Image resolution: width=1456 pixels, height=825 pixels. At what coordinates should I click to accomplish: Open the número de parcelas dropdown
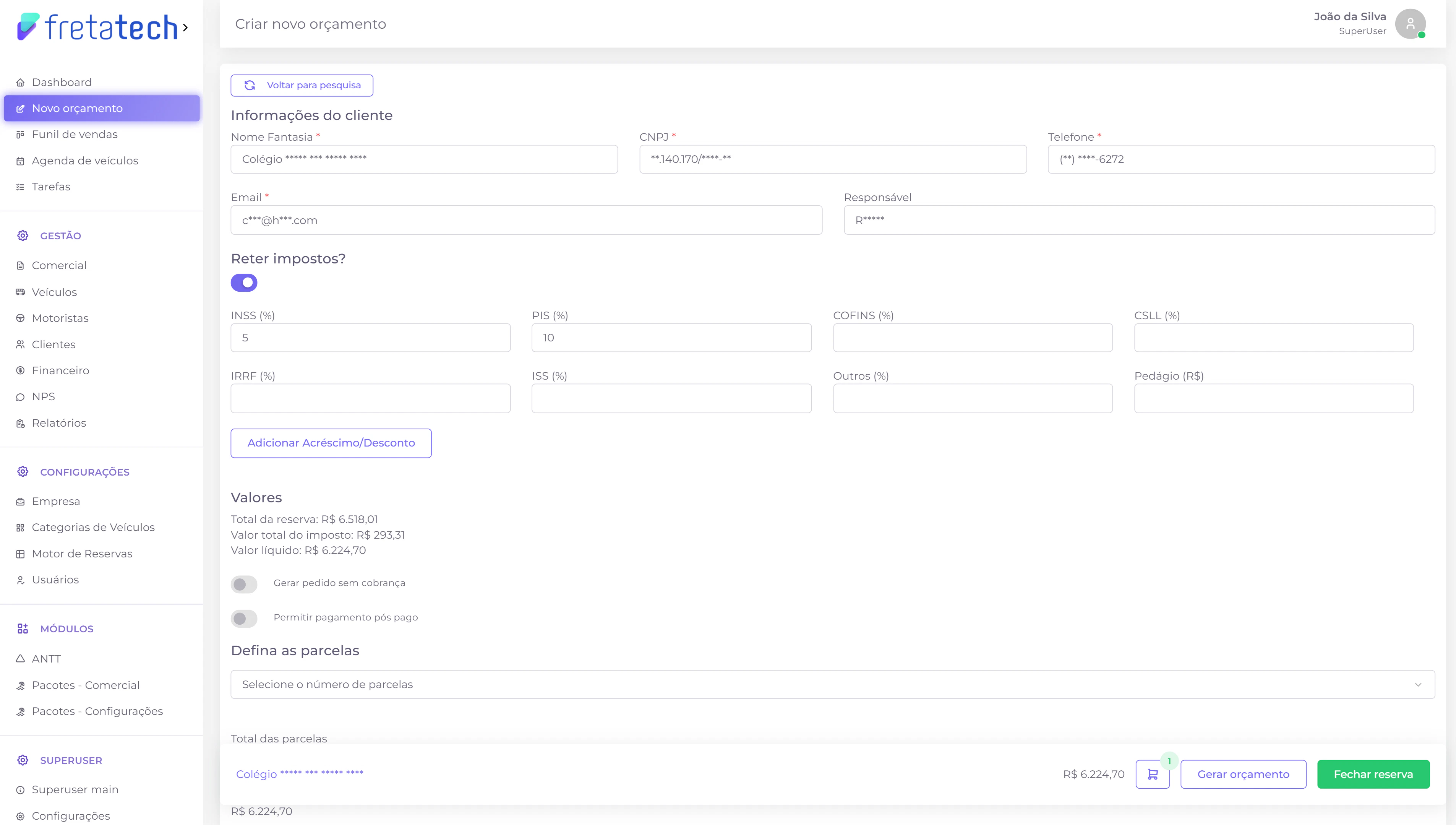click(832, 684)
